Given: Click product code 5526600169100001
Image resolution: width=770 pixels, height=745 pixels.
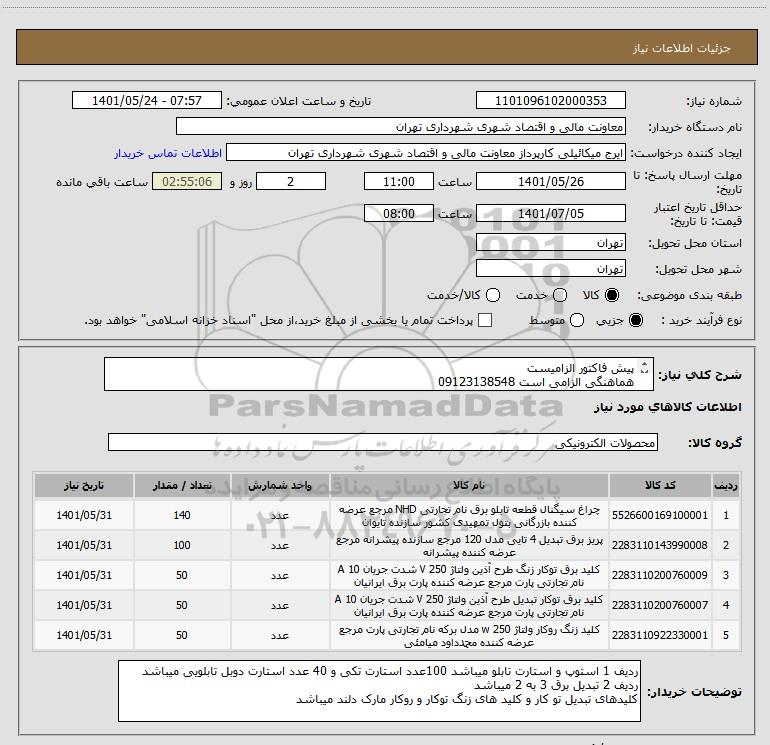Looking at the screenshot, I should click(x=660, y=515).
